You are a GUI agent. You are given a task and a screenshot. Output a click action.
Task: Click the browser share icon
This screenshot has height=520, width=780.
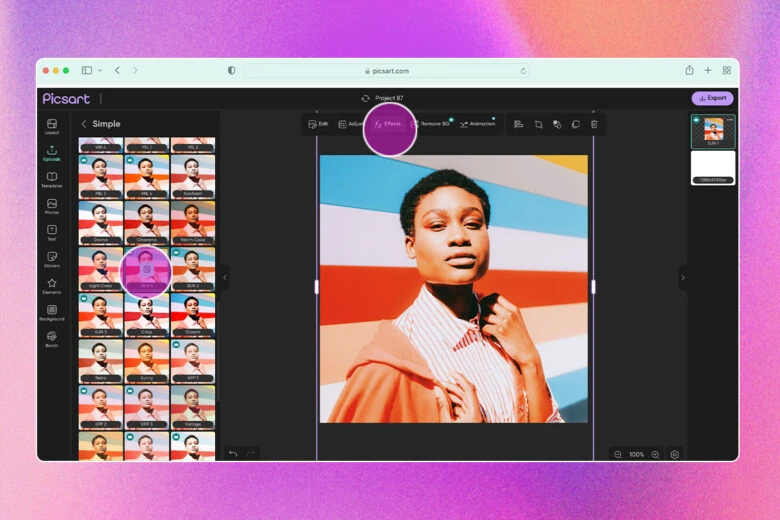[689, 70]
